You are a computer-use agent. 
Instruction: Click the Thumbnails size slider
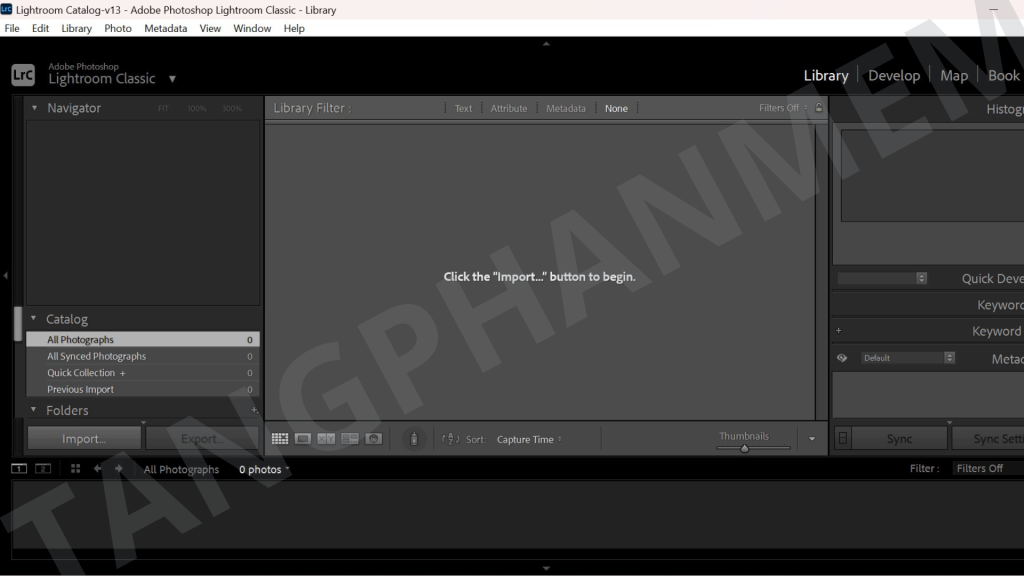point(745,449)
